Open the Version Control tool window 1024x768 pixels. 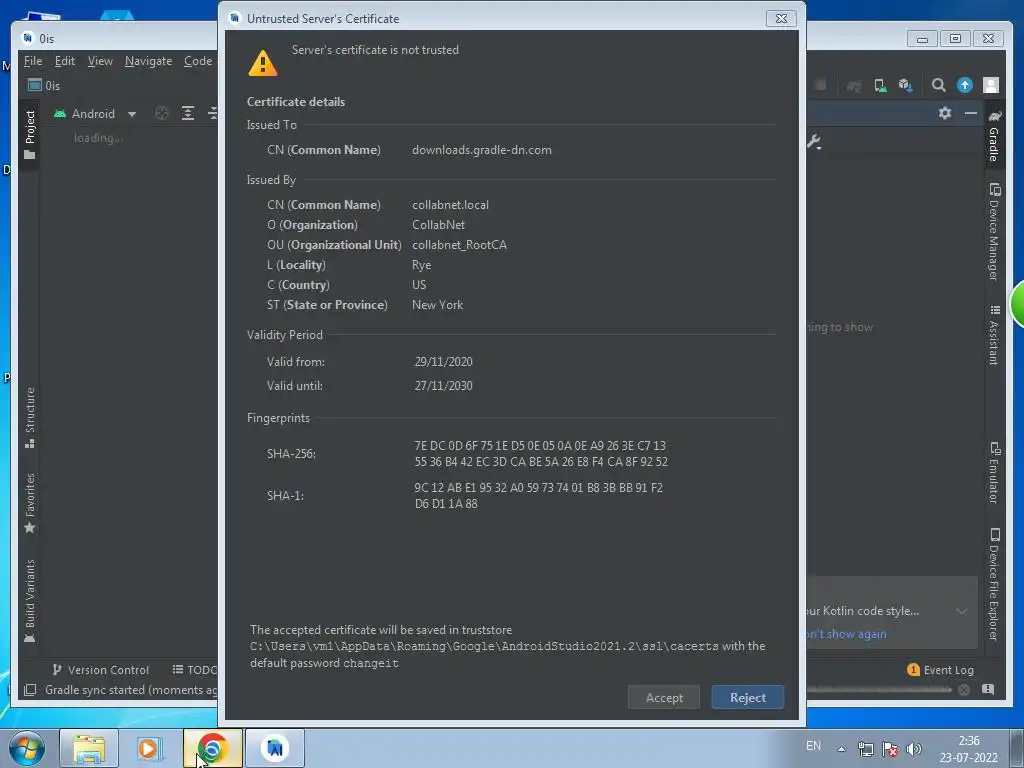101,670
